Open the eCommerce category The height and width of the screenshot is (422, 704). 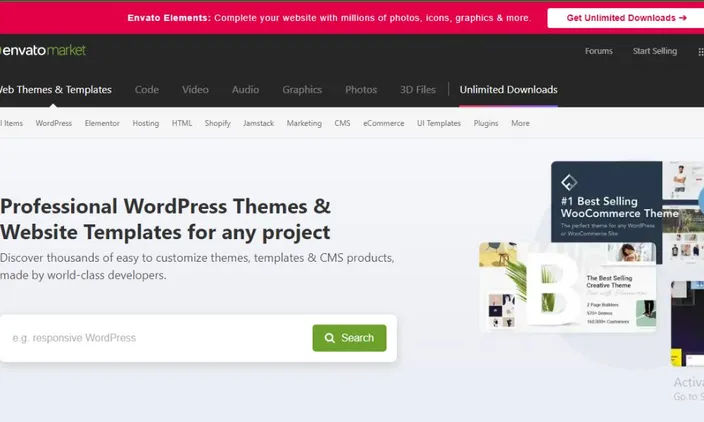coord(383,123)
